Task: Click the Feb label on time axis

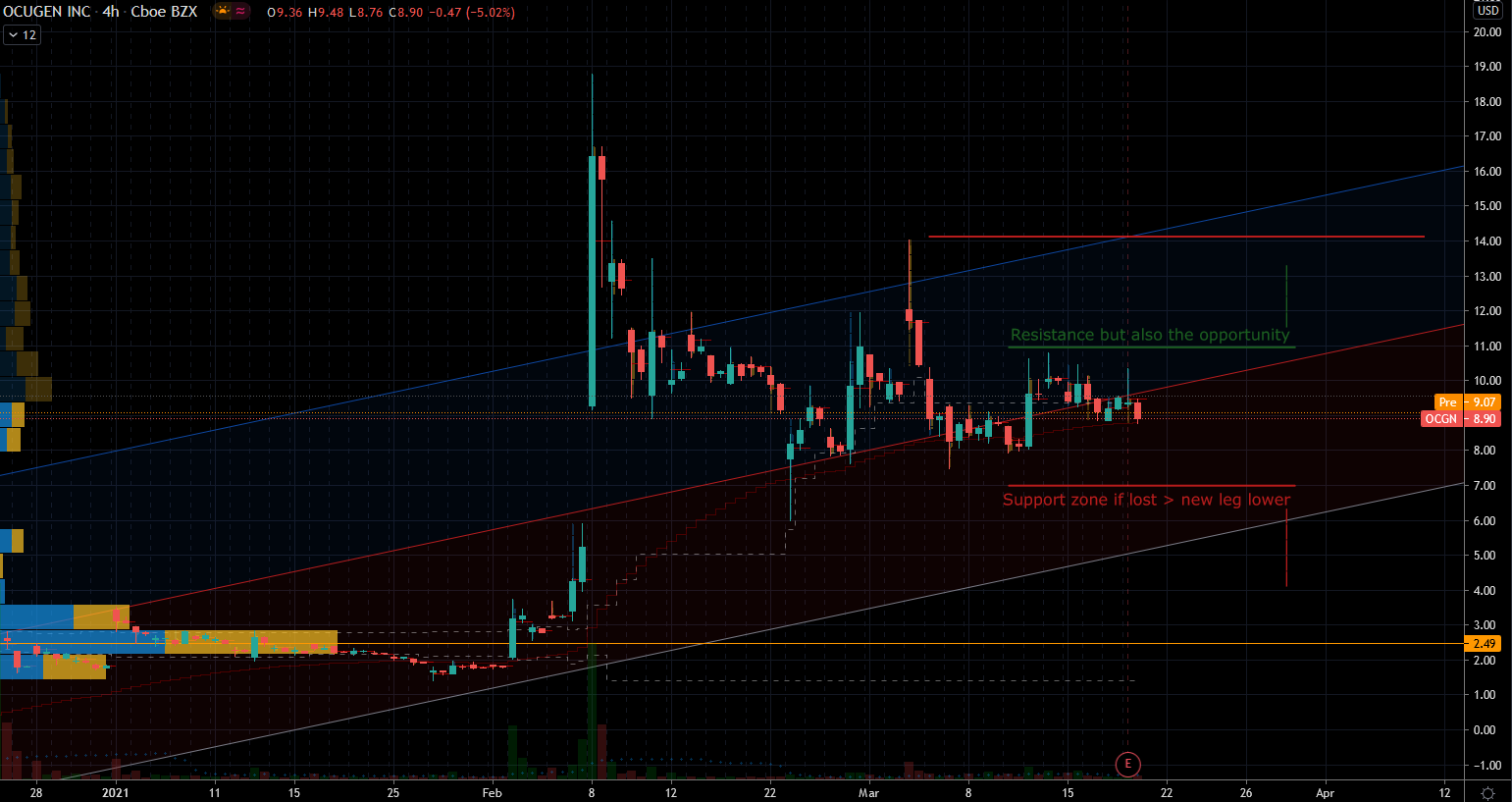Action: pyautogui.click(x=492, y=793)
